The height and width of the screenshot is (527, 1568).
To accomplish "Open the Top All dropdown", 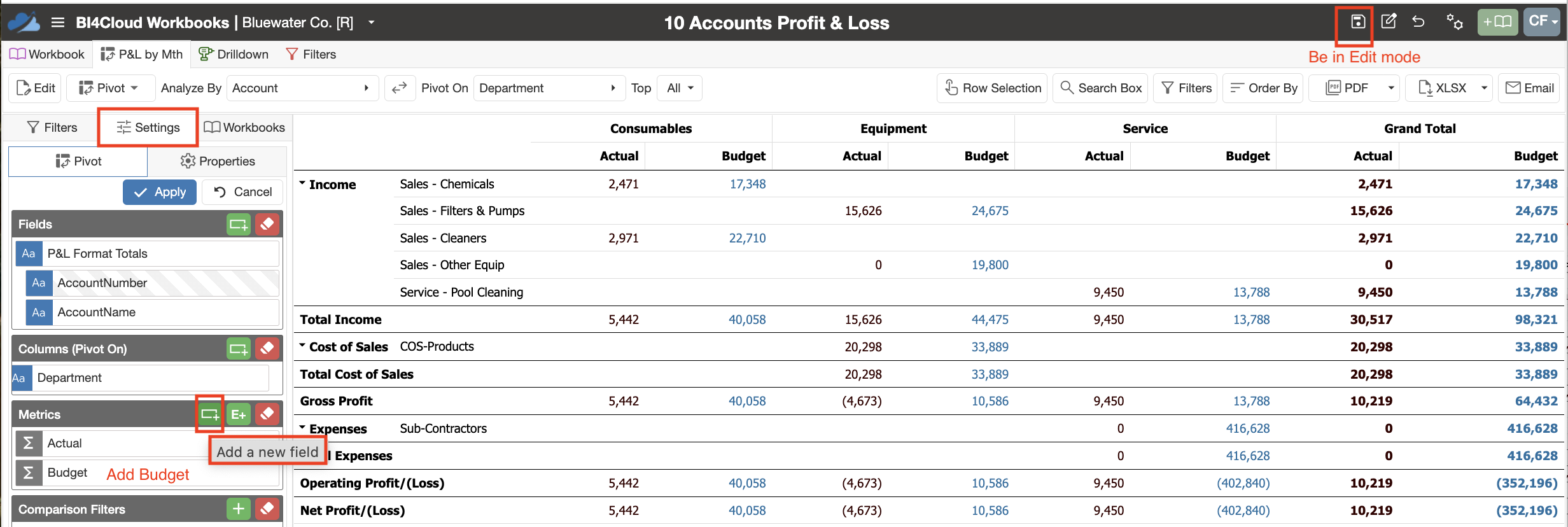I will 680,88.
